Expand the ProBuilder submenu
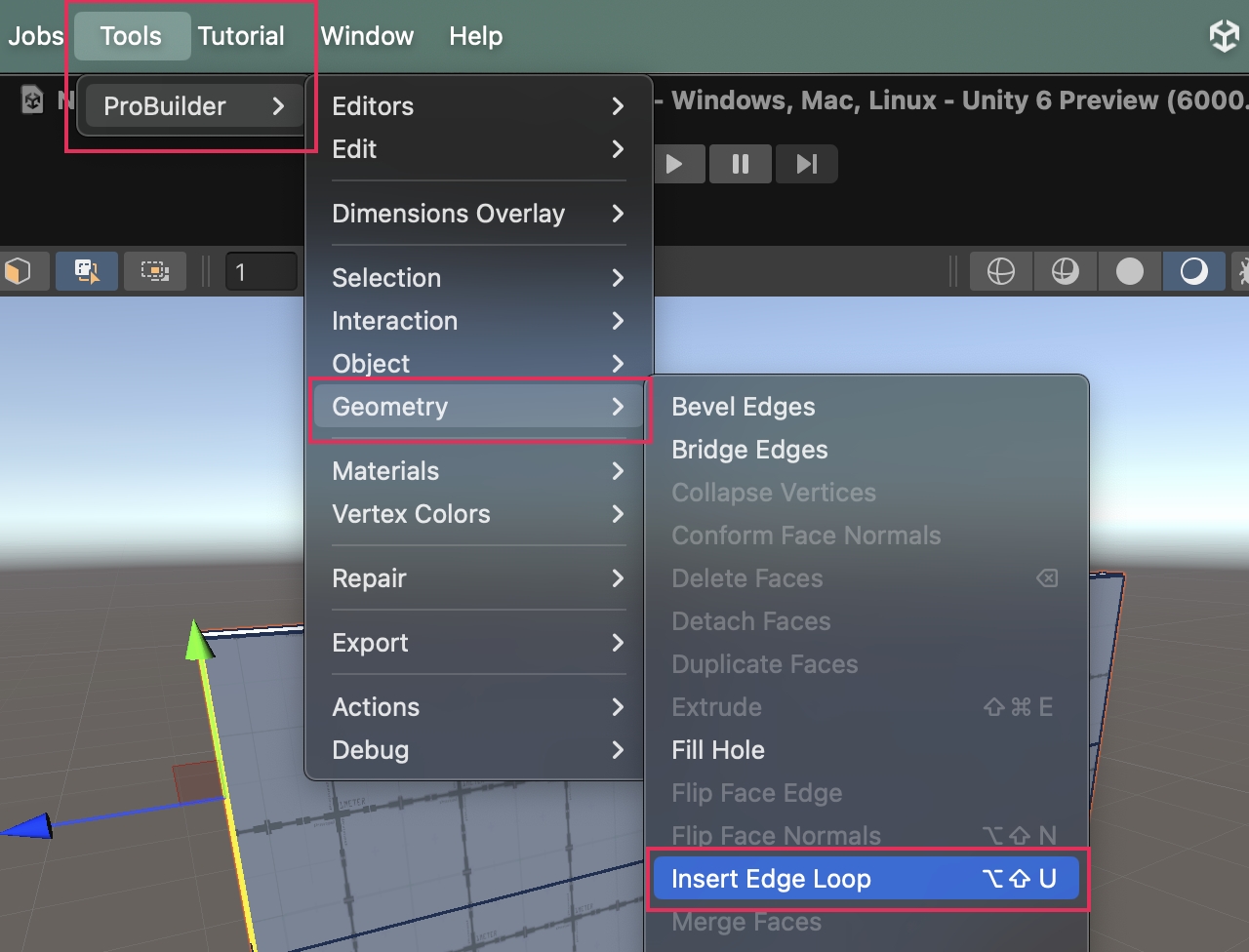The width and height of the screenshot is (1249, 952). (193, 105)
